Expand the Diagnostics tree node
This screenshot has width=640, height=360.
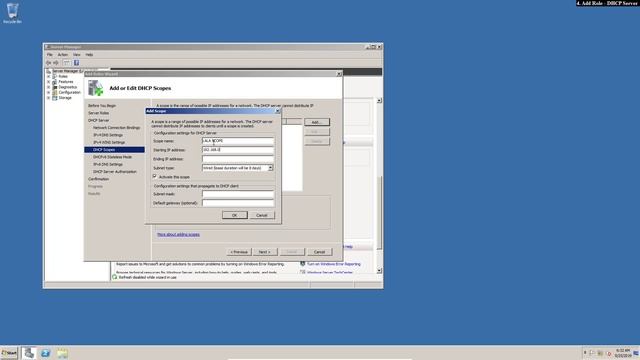click(49, 87)
